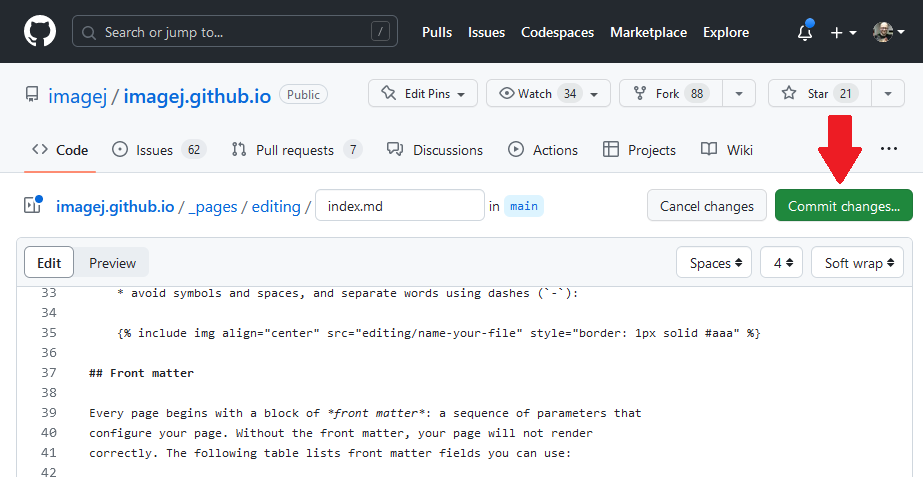Open the user avatar menu
Viewport: 923px width, 477px height.
click(x=888, y=32)
